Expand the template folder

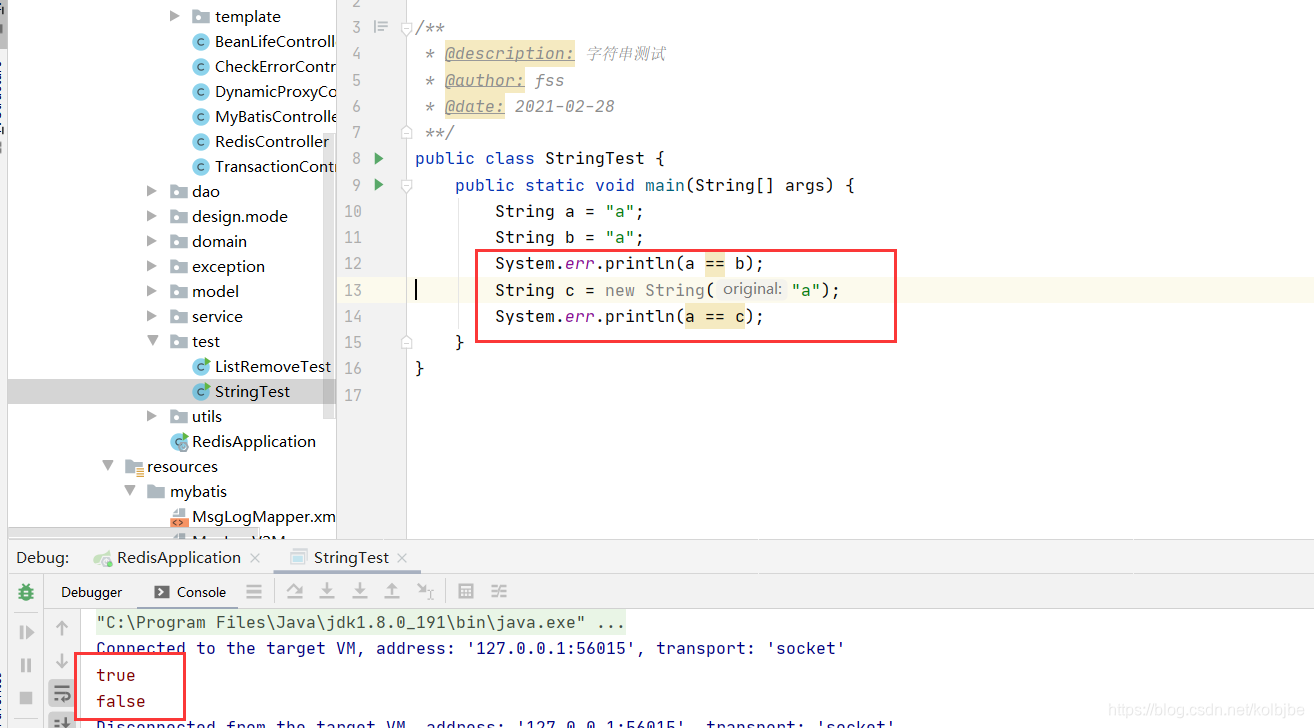point(175,16)
